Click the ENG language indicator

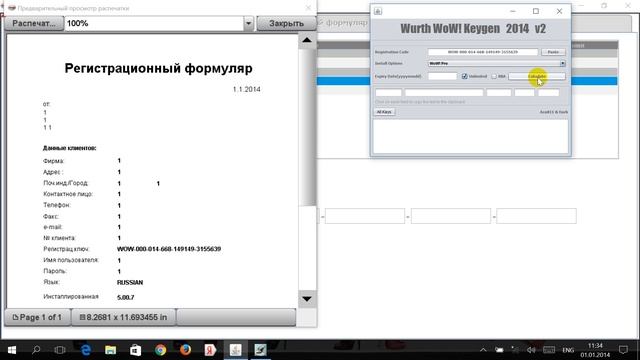(x=568, y=350)
